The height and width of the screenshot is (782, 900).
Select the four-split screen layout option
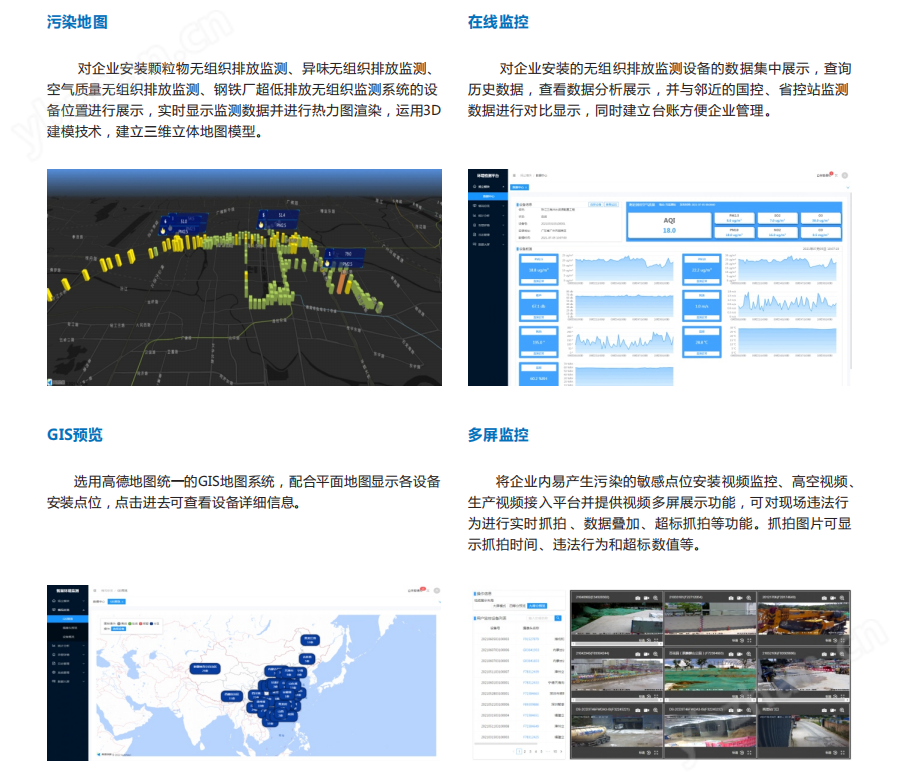pyautogui.click(x=515, y=606)
